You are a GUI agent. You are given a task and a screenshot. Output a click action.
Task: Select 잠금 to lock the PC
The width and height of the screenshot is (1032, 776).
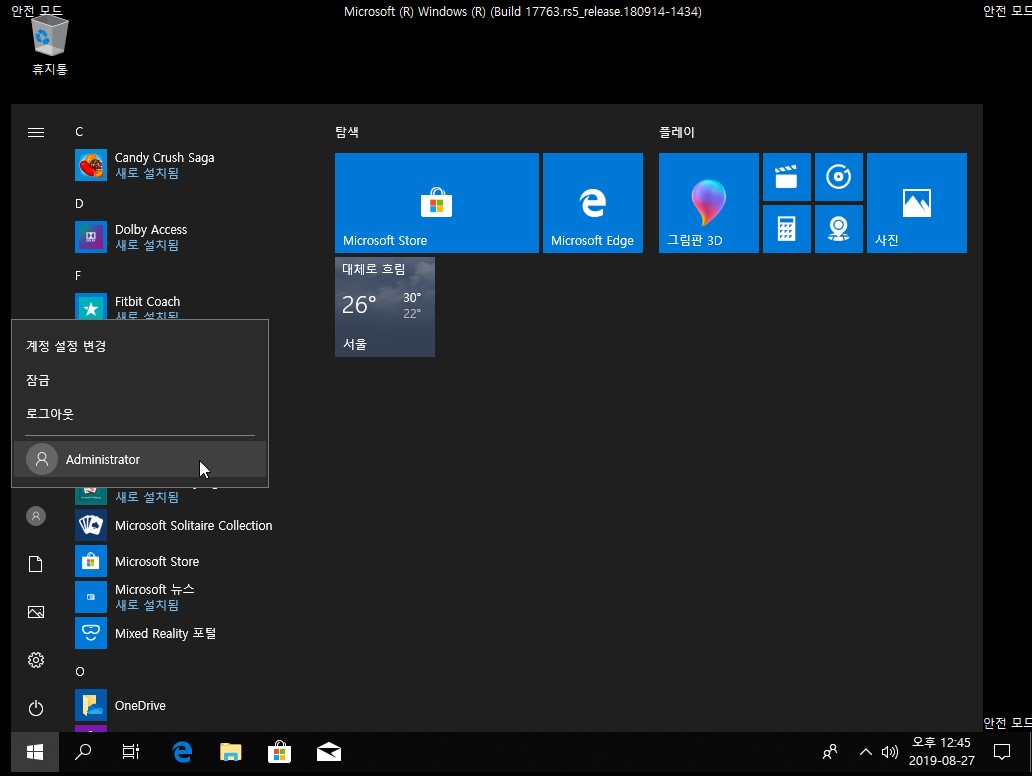tap(140, 380)
